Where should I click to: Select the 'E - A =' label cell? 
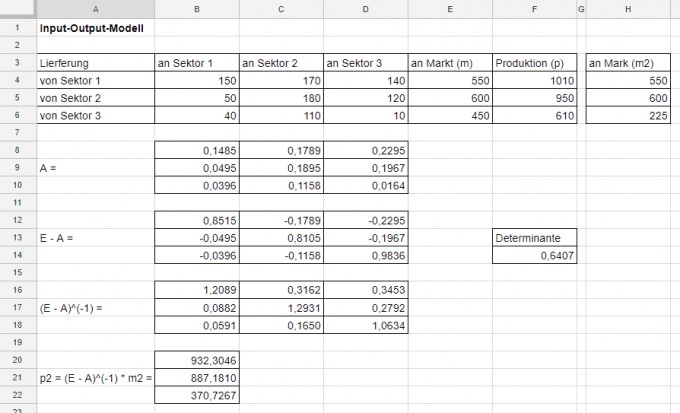click(96, 238)
